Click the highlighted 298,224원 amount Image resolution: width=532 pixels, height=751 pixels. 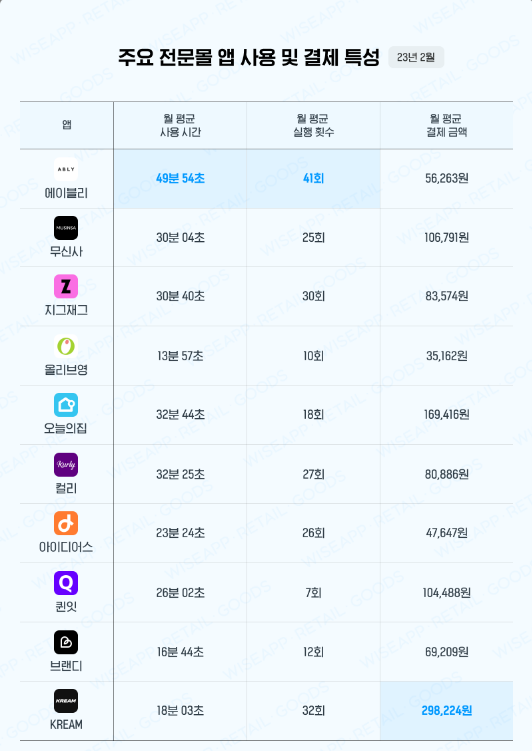coord(446,710)
